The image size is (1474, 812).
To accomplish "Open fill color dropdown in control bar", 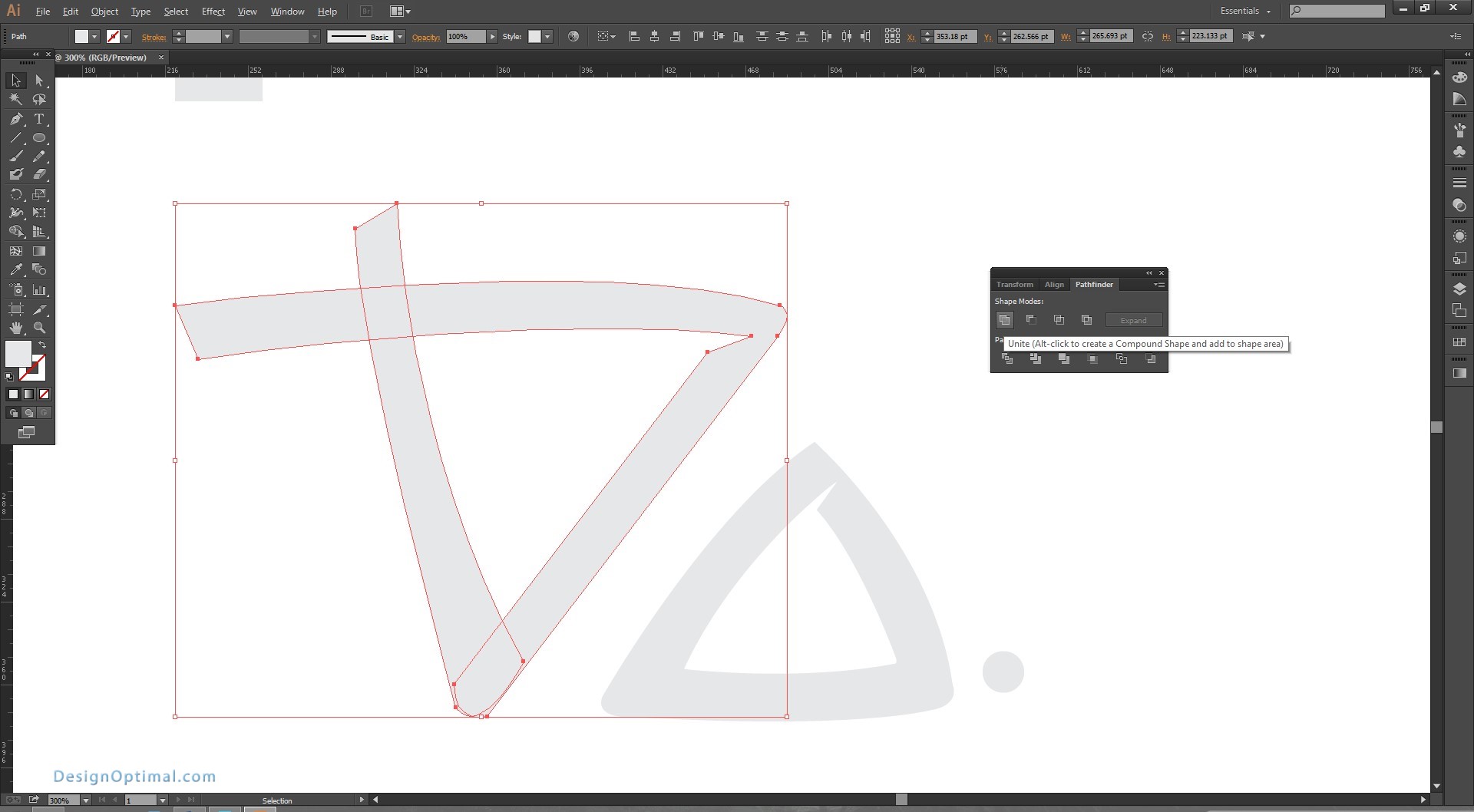I will click(x=94, y=37).
